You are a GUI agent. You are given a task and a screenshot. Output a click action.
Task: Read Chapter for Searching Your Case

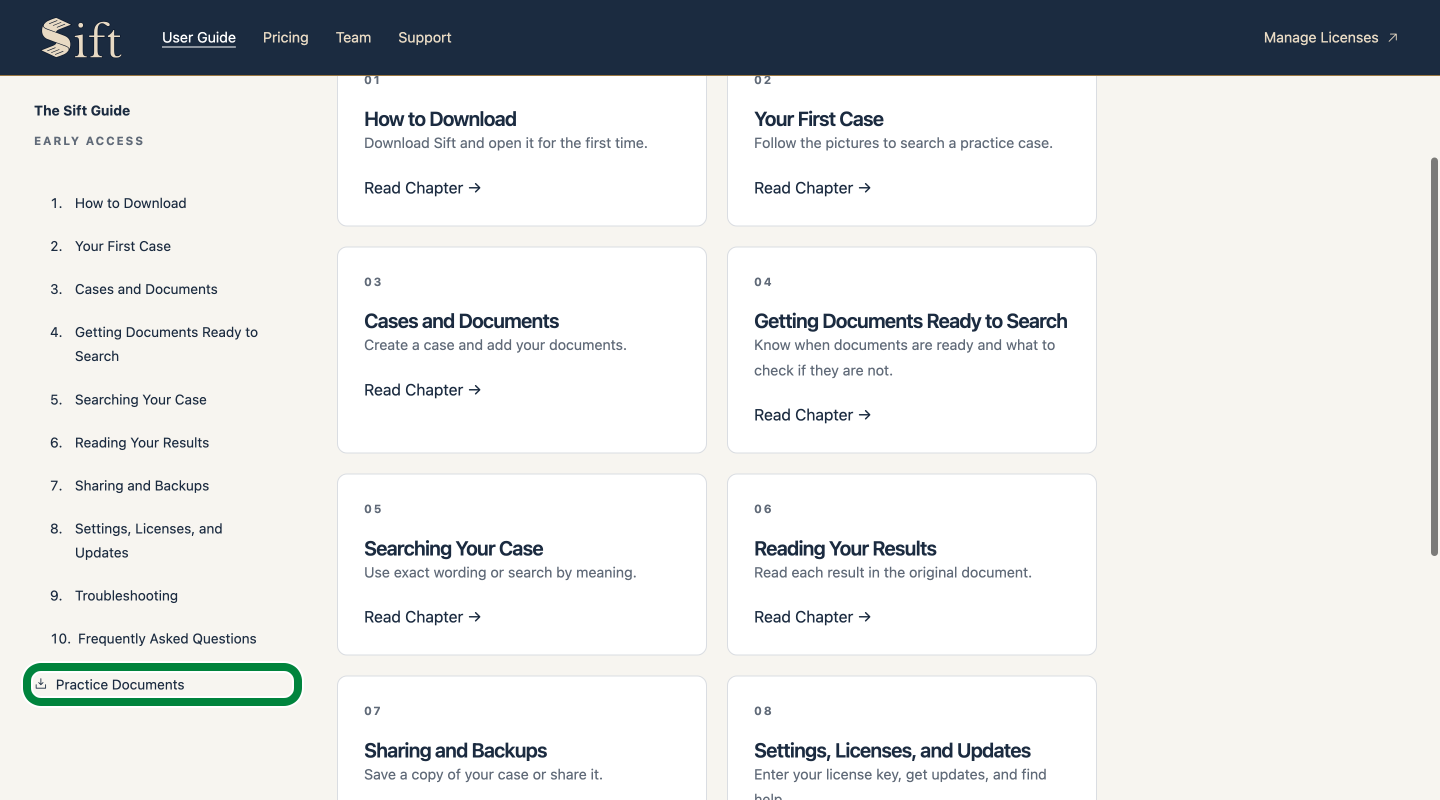pos(423,617)
